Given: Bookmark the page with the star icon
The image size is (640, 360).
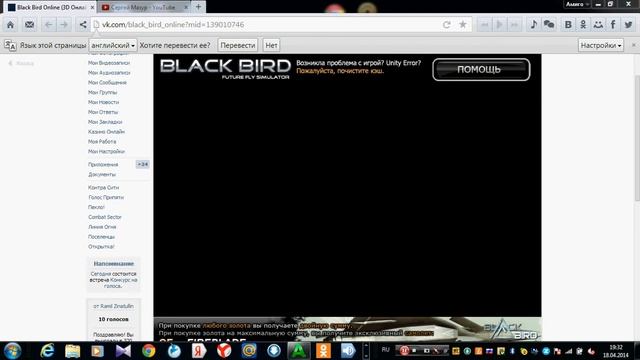Looking at the screenshot, I should pos(463,25).
